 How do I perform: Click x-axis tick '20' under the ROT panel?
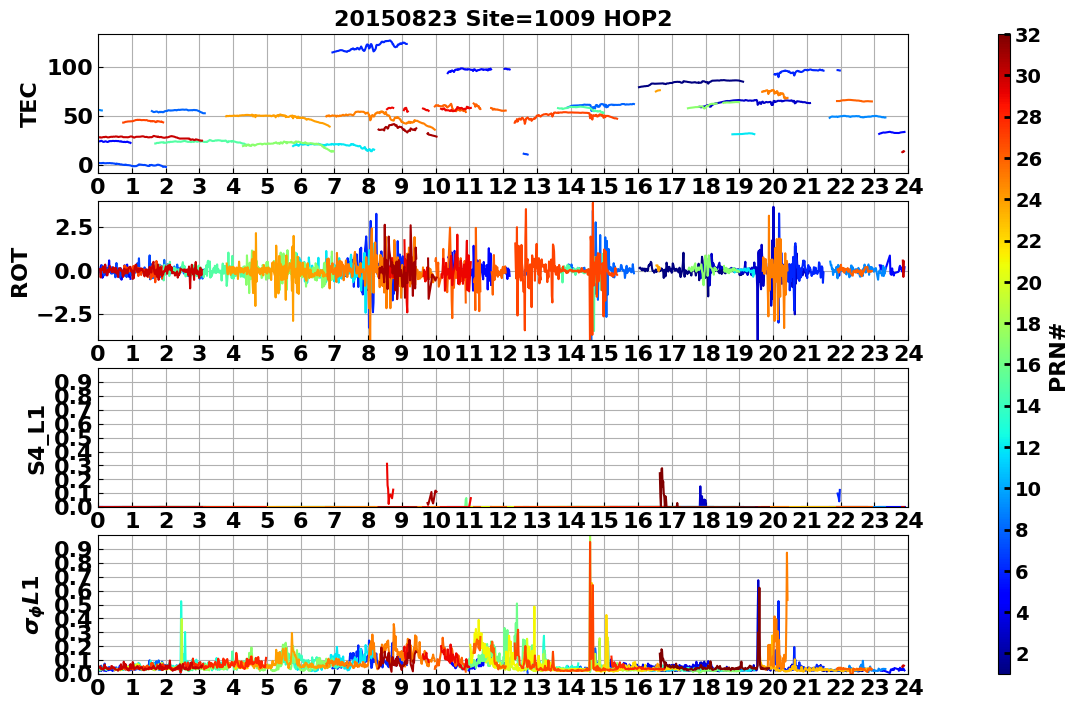[773, 353]
